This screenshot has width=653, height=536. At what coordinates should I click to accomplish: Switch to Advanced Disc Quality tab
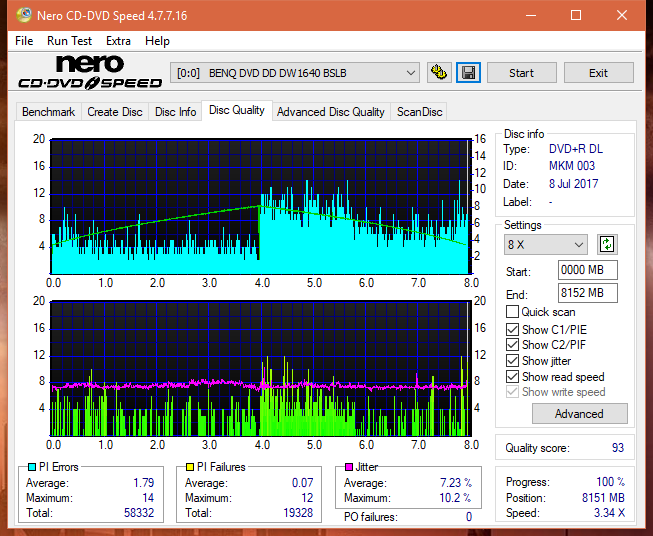click(x=331, y=112)
